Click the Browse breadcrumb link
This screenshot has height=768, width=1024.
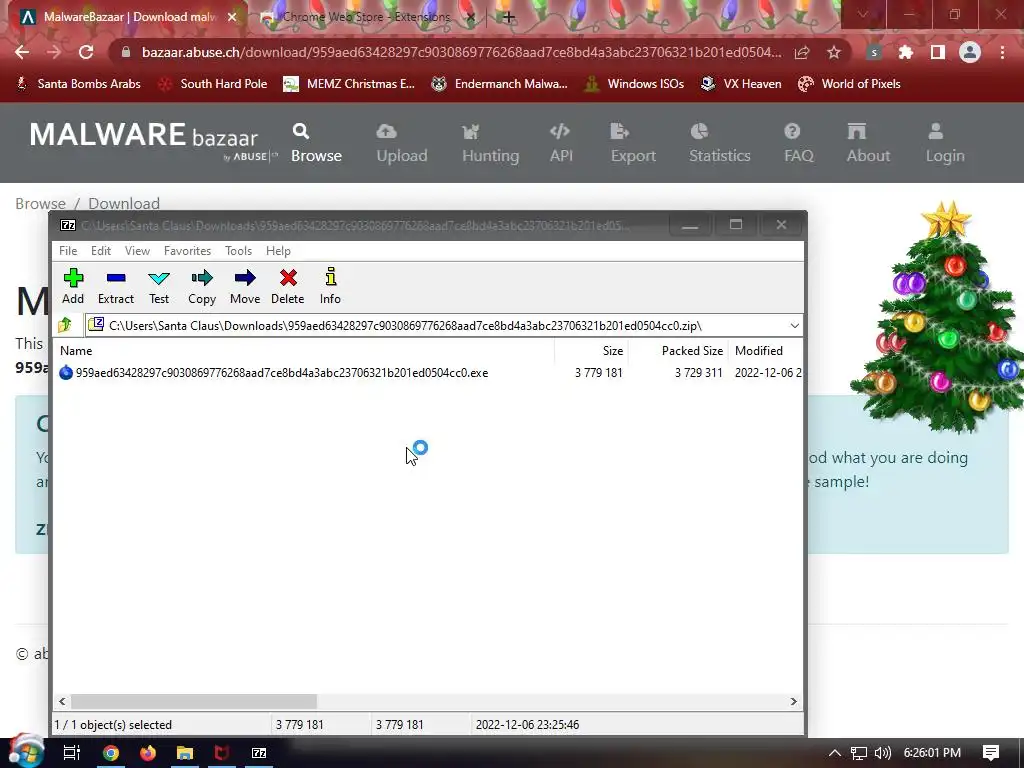40,204
